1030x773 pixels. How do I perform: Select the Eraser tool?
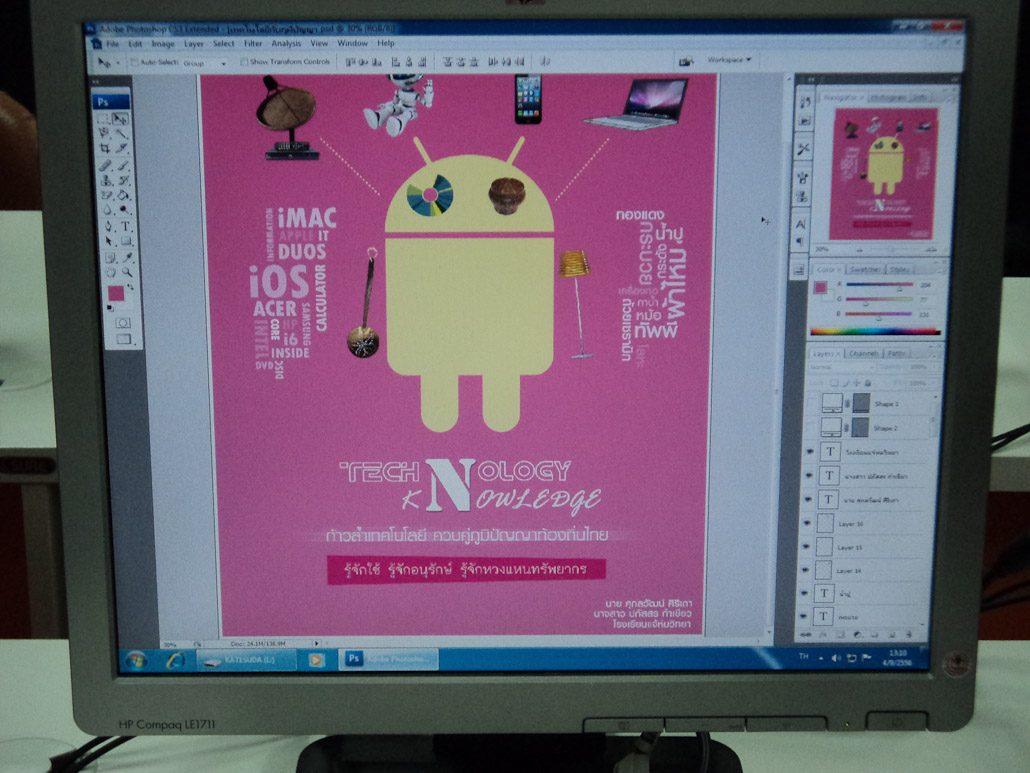106,195
